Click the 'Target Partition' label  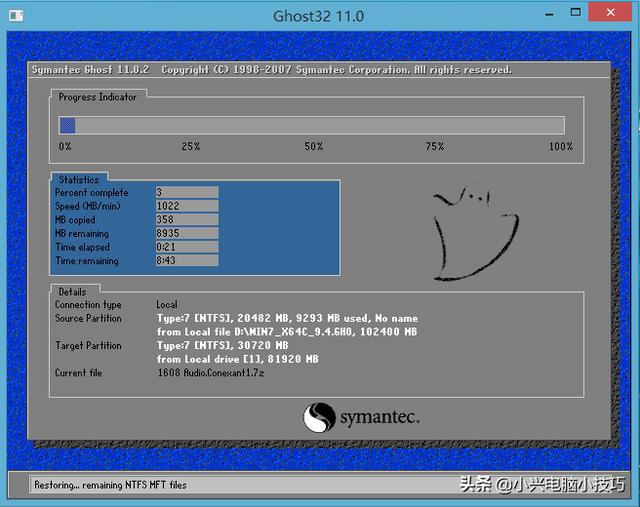pyautogui.click(x=88, y=346)
